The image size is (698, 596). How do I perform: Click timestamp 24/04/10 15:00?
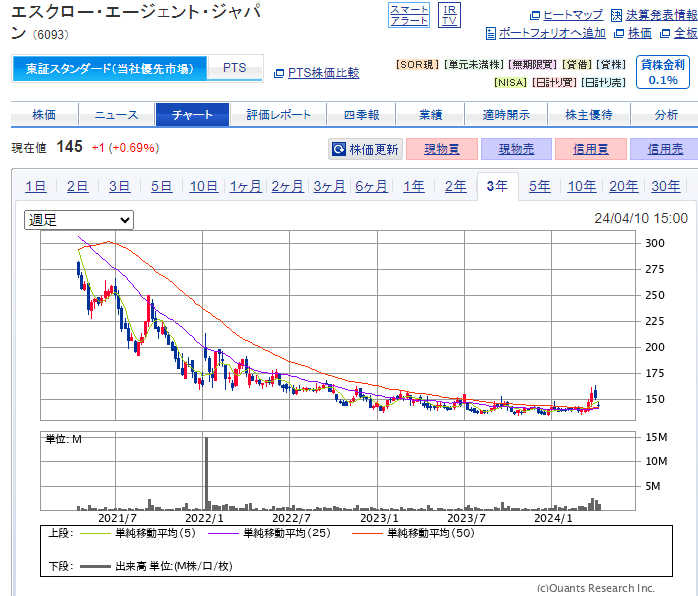click(641, 218)
